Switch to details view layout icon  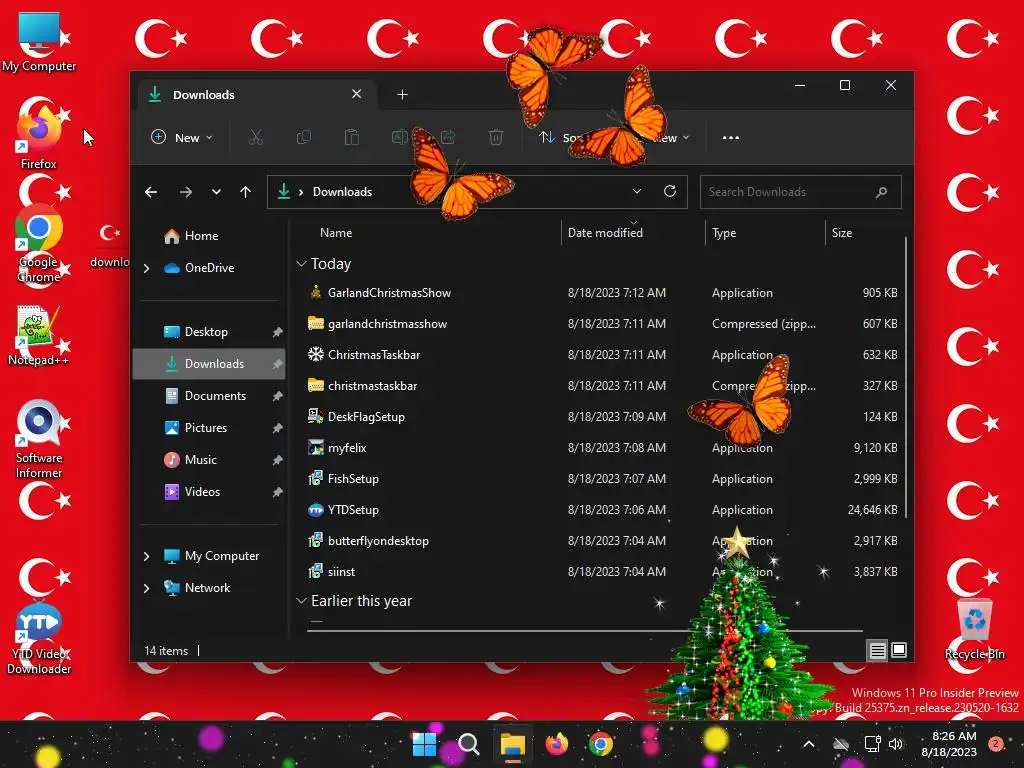point(877,650)
